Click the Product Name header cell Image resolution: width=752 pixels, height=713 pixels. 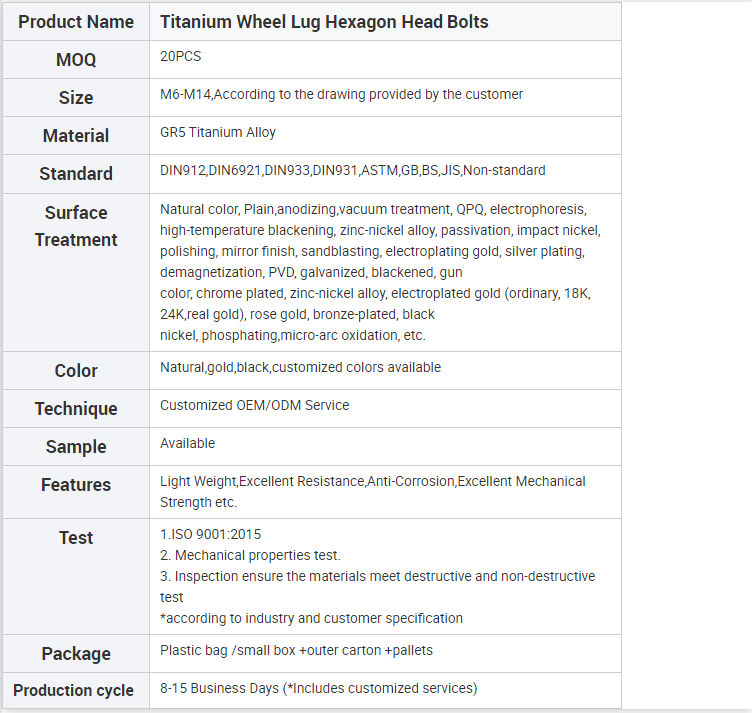click(x=76, y=22)
